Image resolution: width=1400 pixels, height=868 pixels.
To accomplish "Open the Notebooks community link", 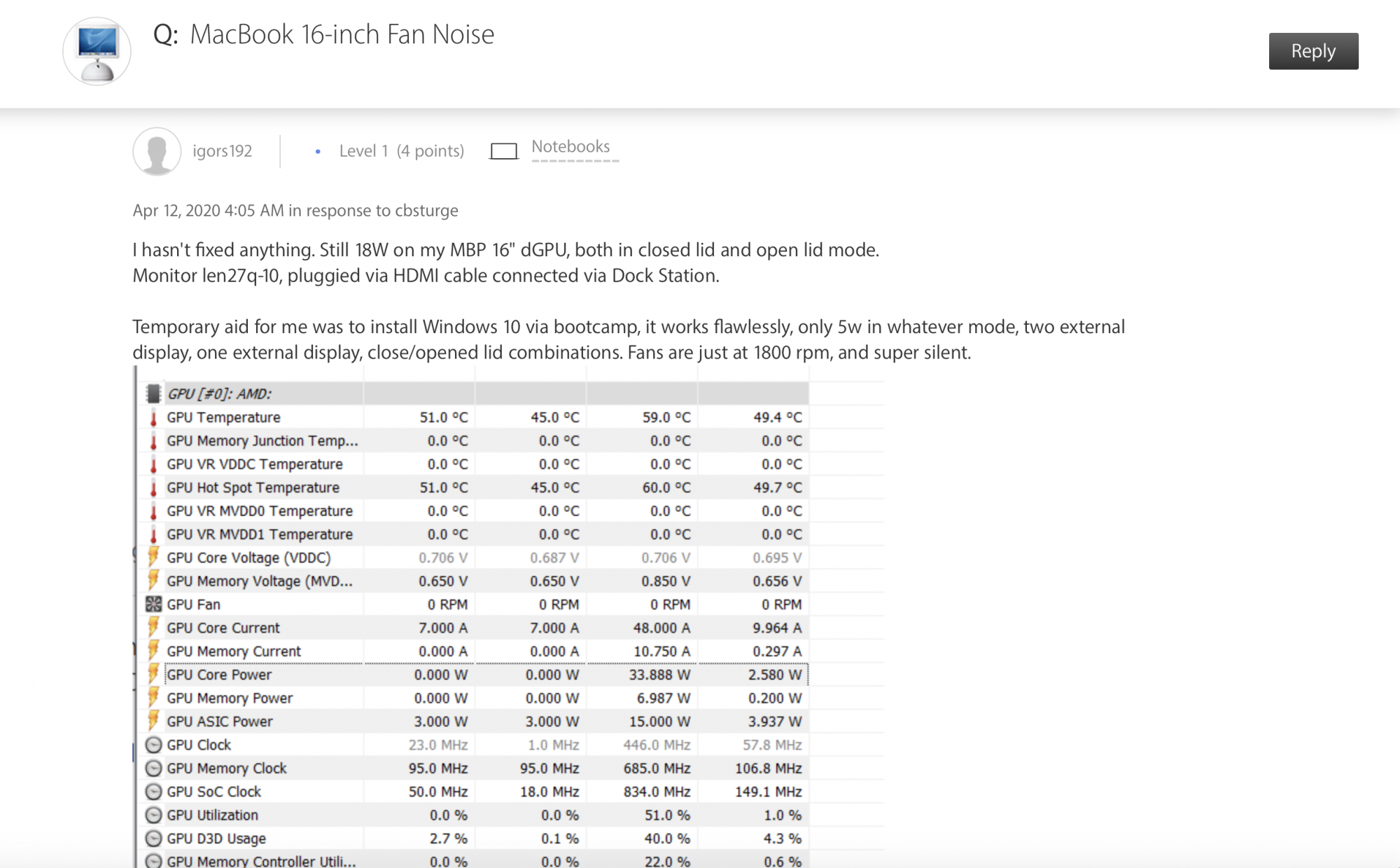I will (x=570, y=147).
